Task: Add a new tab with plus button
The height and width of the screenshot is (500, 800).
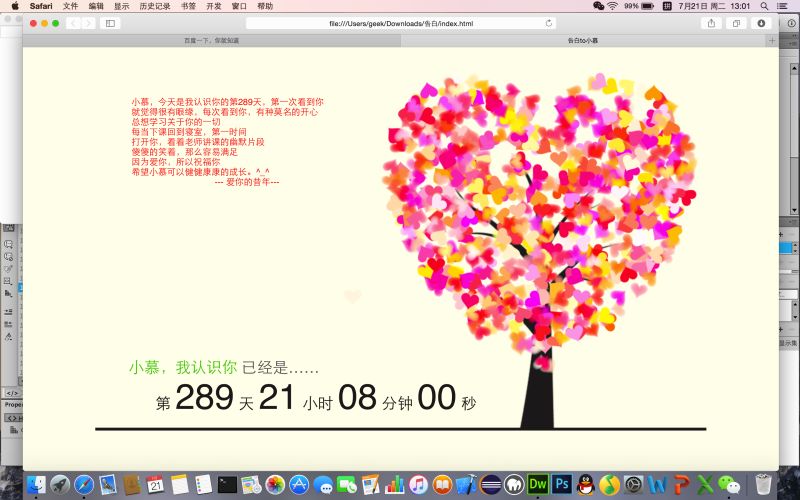Action: point(771,40)
